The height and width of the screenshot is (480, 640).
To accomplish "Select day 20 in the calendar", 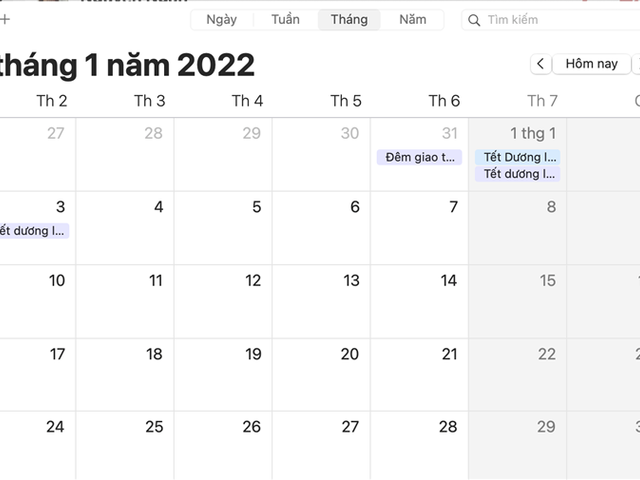I will (321, 375).
